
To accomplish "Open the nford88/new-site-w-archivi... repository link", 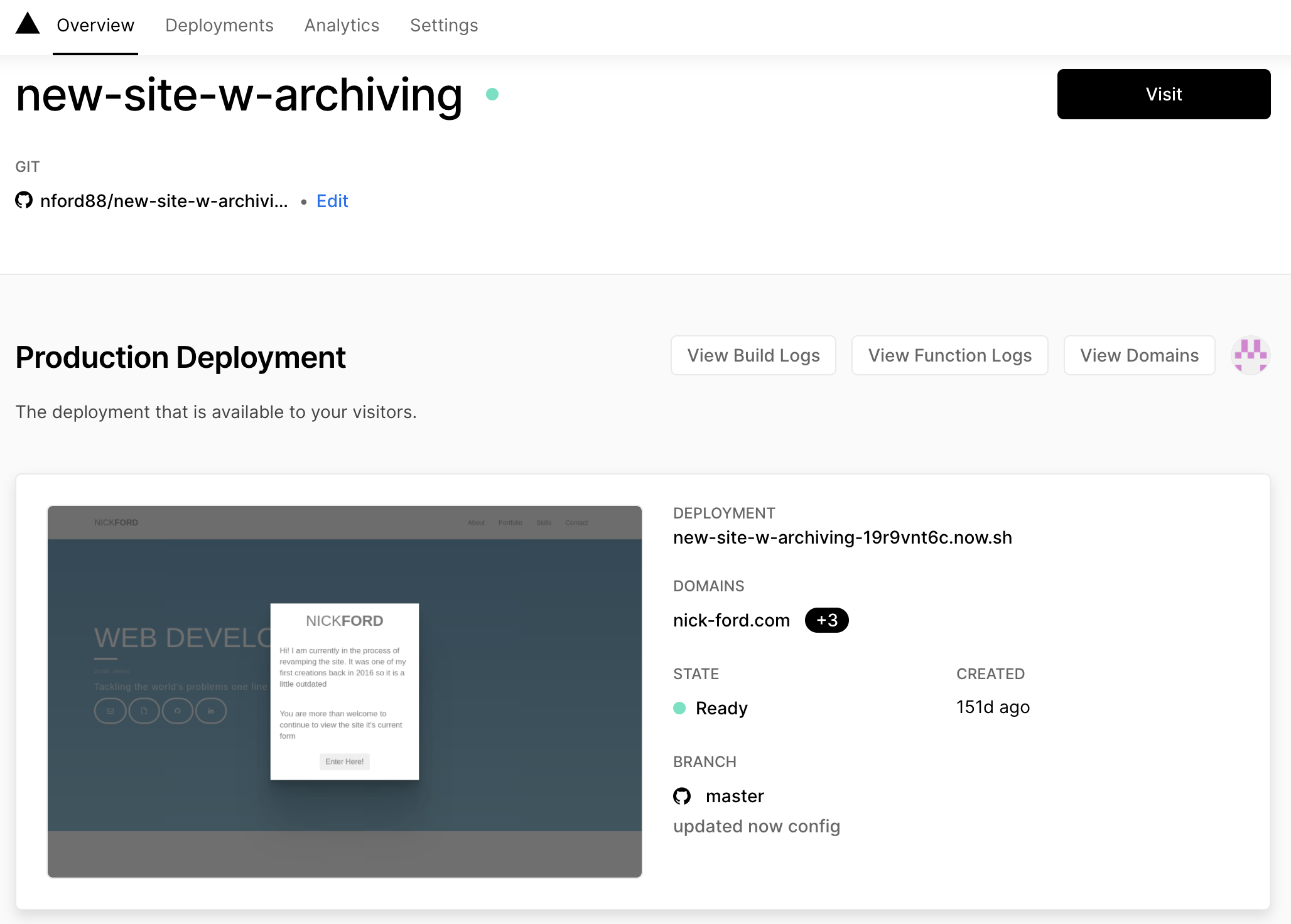I will (164, 201).
